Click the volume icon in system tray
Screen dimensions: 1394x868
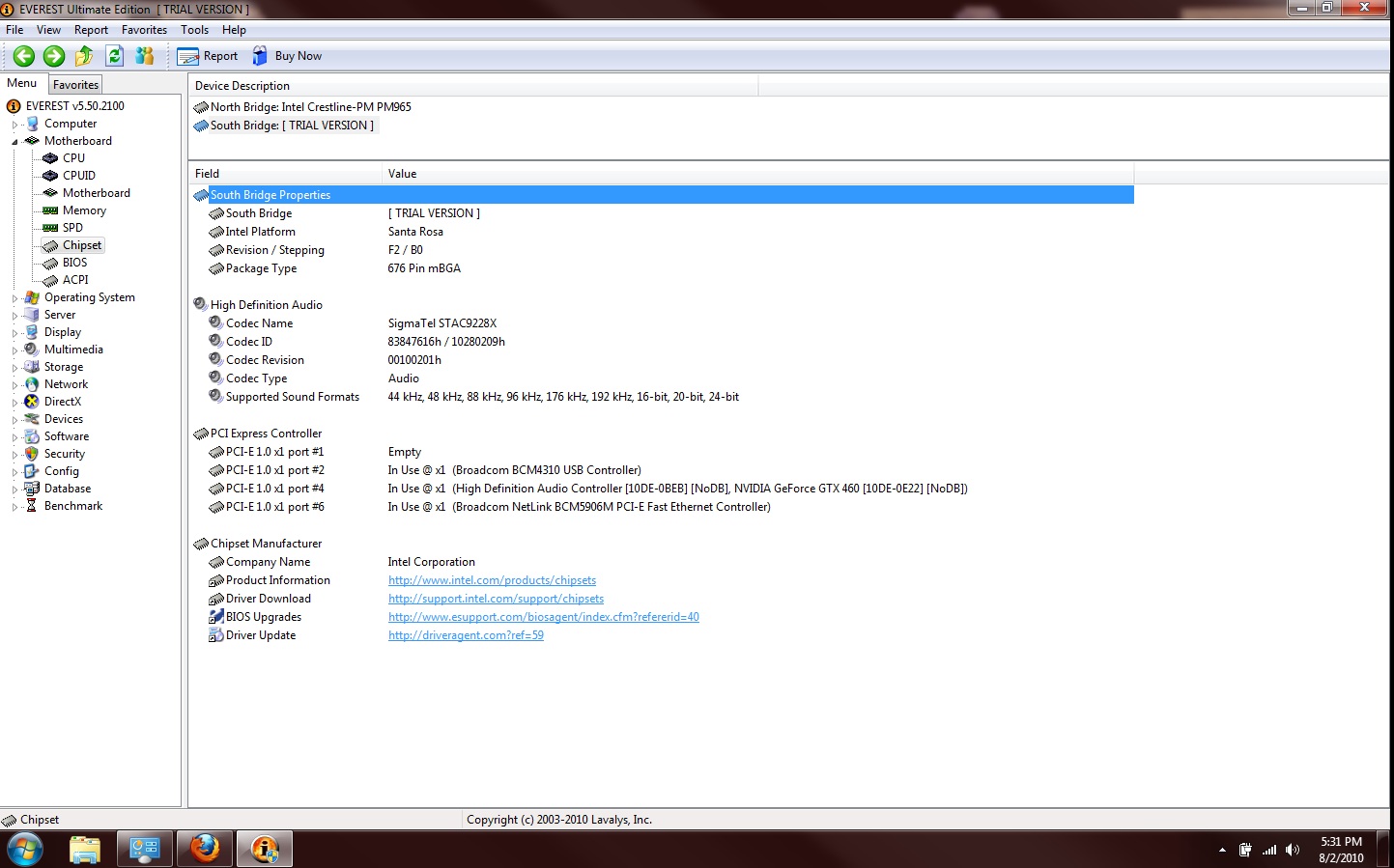point(1293,850)
